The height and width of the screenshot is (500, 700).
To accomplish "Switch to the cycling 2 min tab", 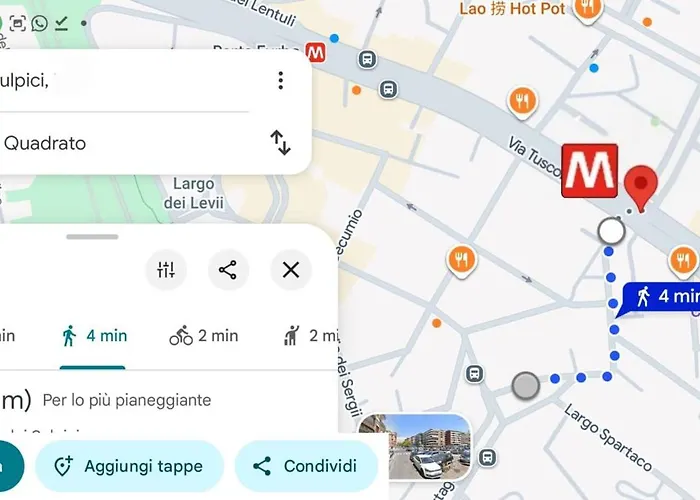I will tap(204, 336).
